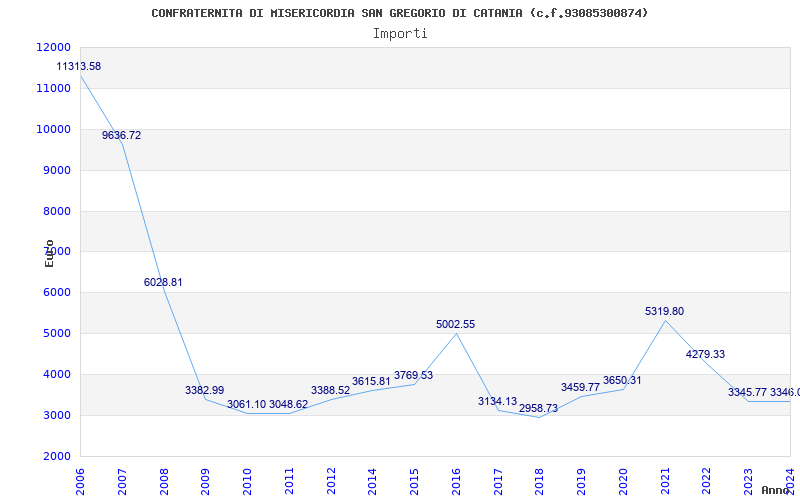Click the Euro axis label
This screenshot has height=500, width=800.
pos(49,253)
